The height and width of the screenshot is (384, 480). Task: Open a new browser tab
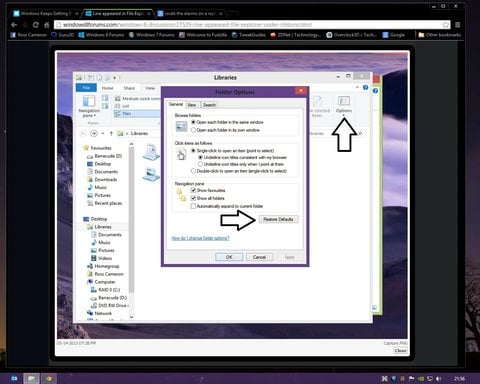point(233,14)
